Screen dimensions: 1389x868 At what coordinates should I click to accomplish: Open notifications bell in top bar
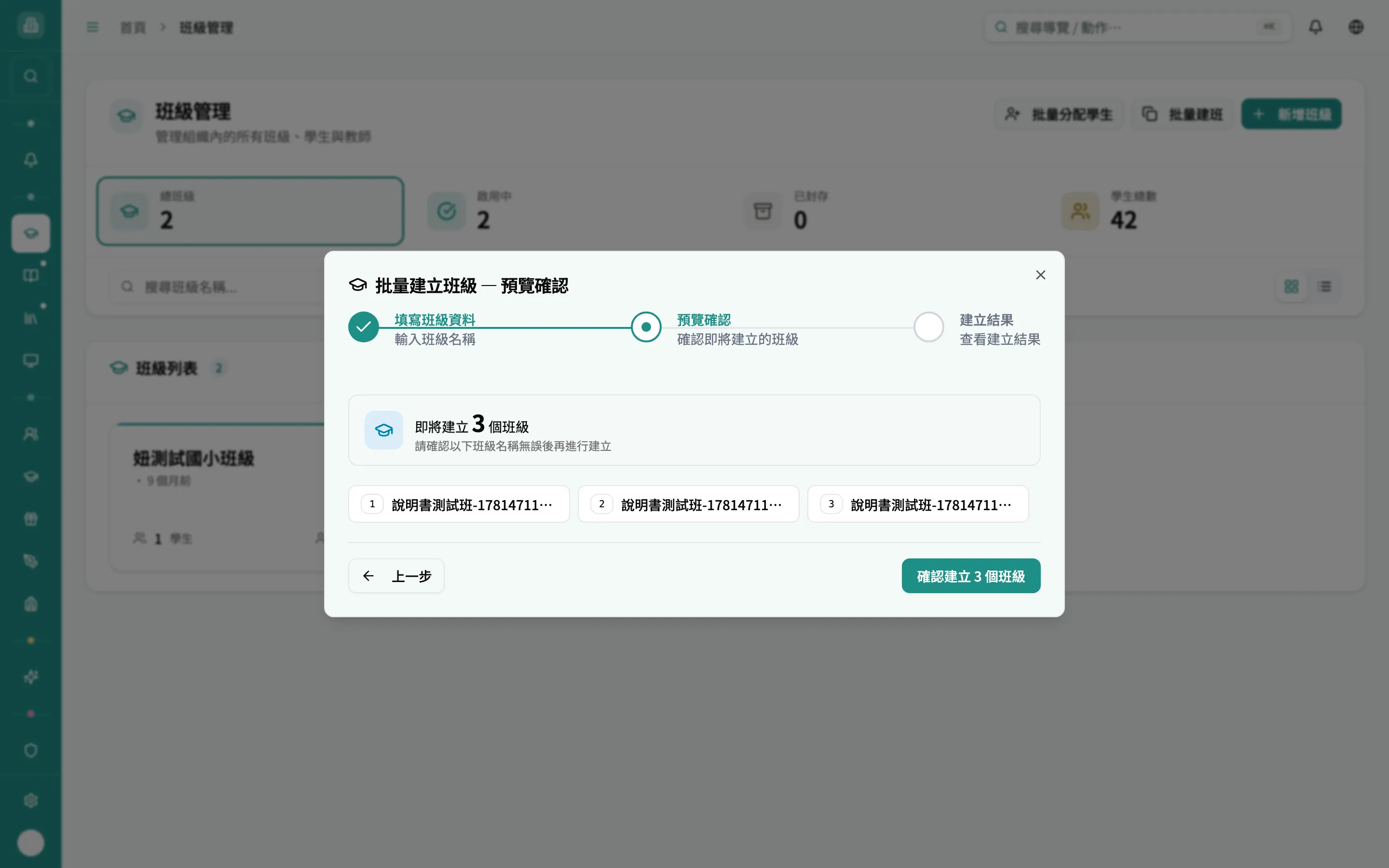coord(1315,27)
